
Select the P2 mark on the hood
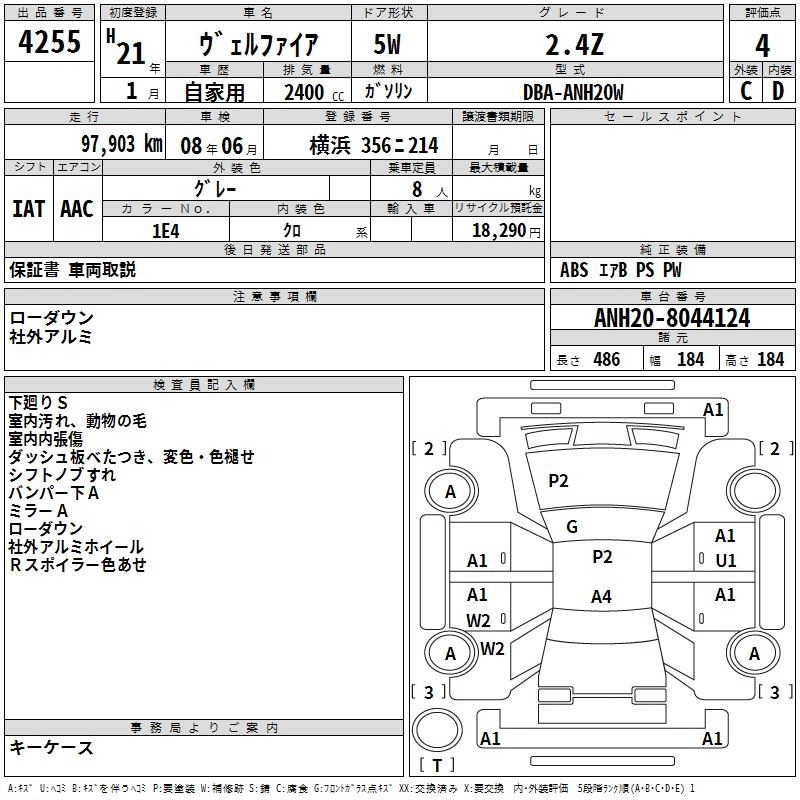[558, 481]
